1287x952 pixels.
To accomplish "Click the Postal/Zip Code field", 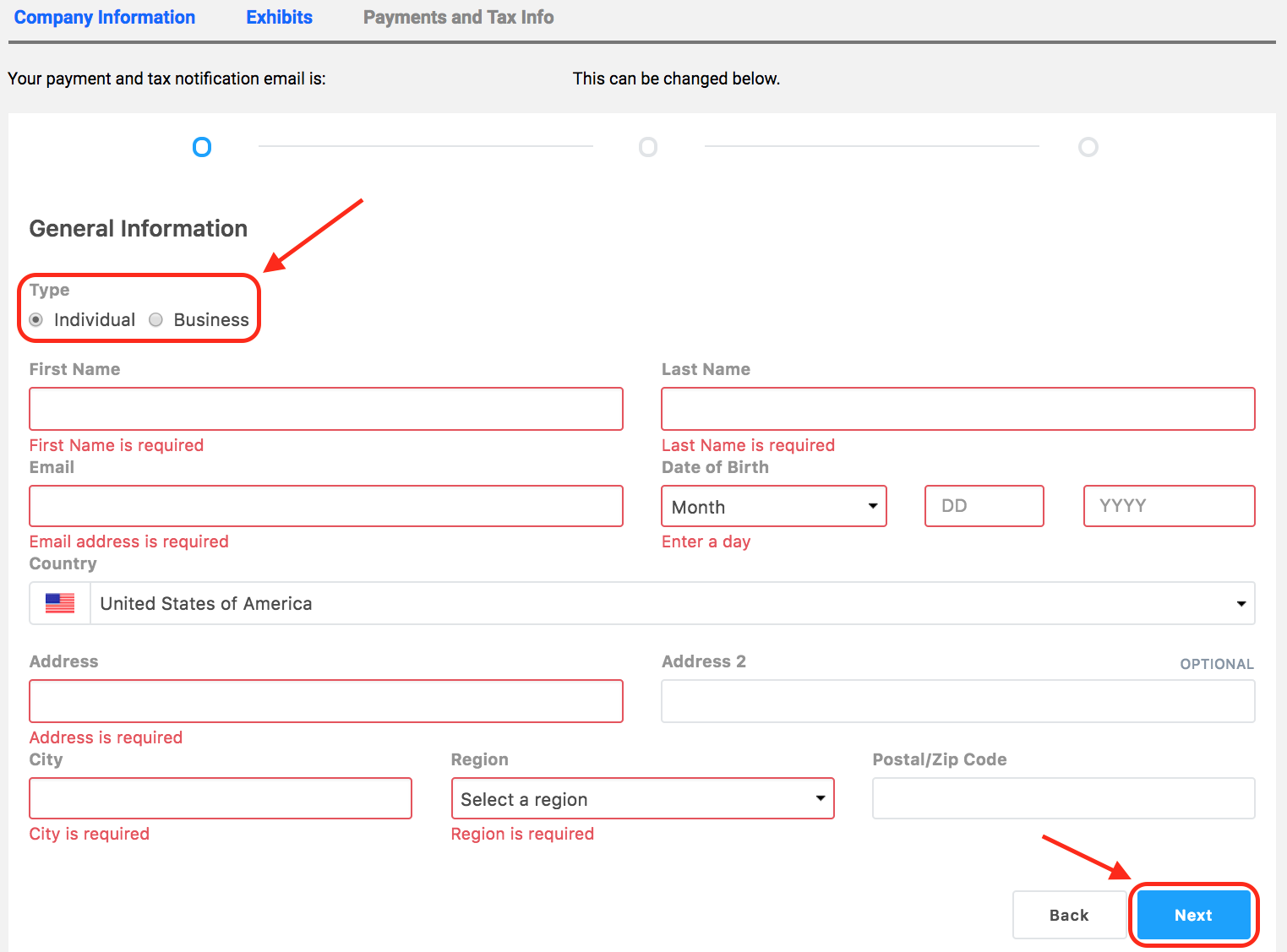I will click(x=1063, y=798).
